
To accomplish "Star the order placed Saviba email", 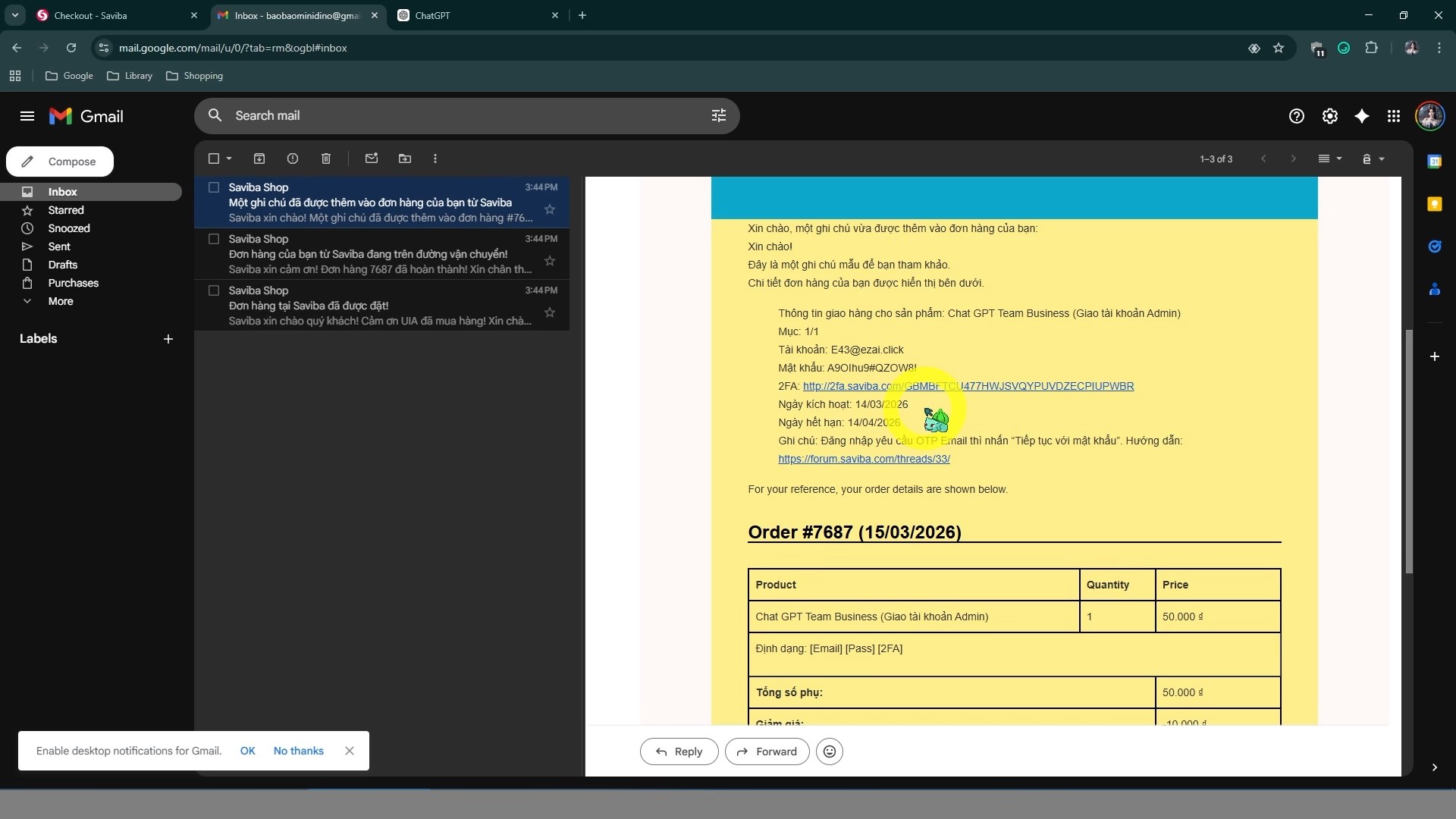I will (x=550, y=312).
